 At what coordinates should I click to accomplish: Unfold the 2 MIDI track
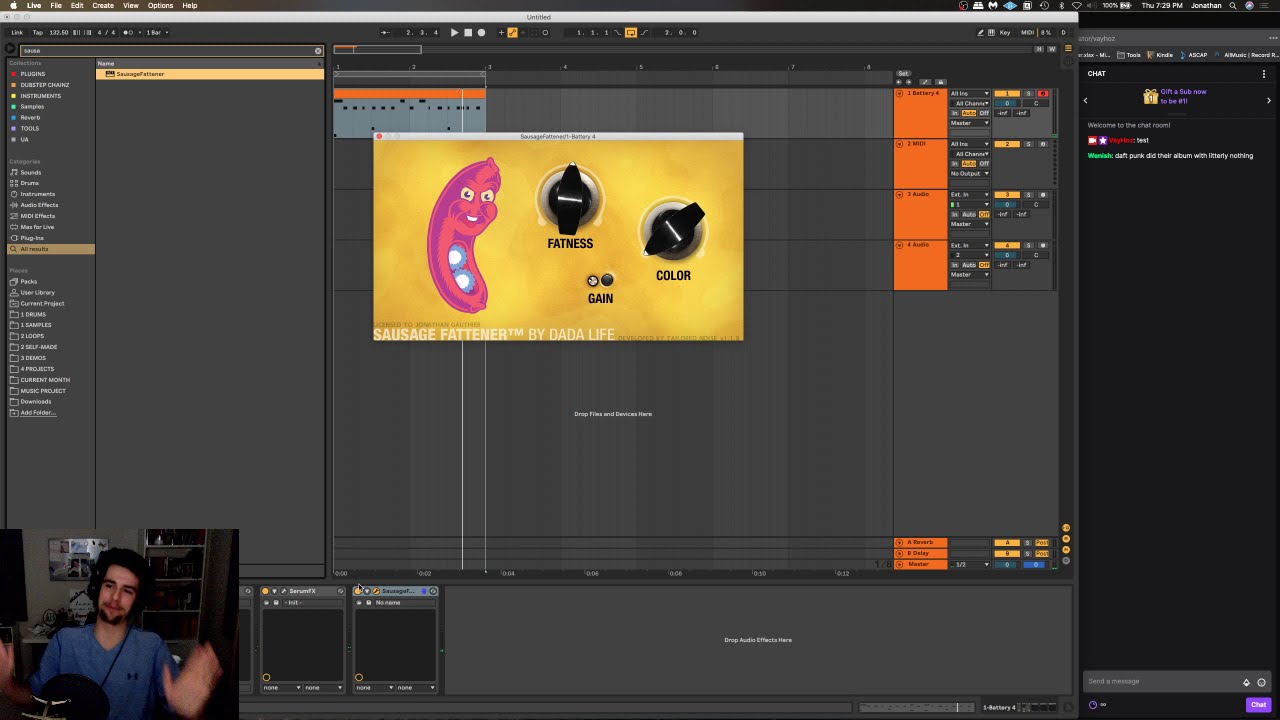coord(899,144)
